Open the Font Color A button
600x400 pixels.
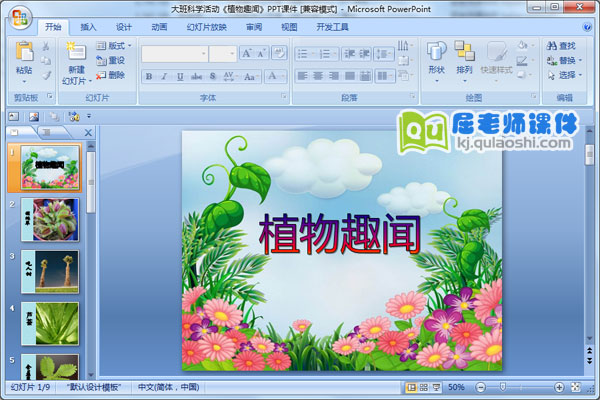[x=272, y=76]
